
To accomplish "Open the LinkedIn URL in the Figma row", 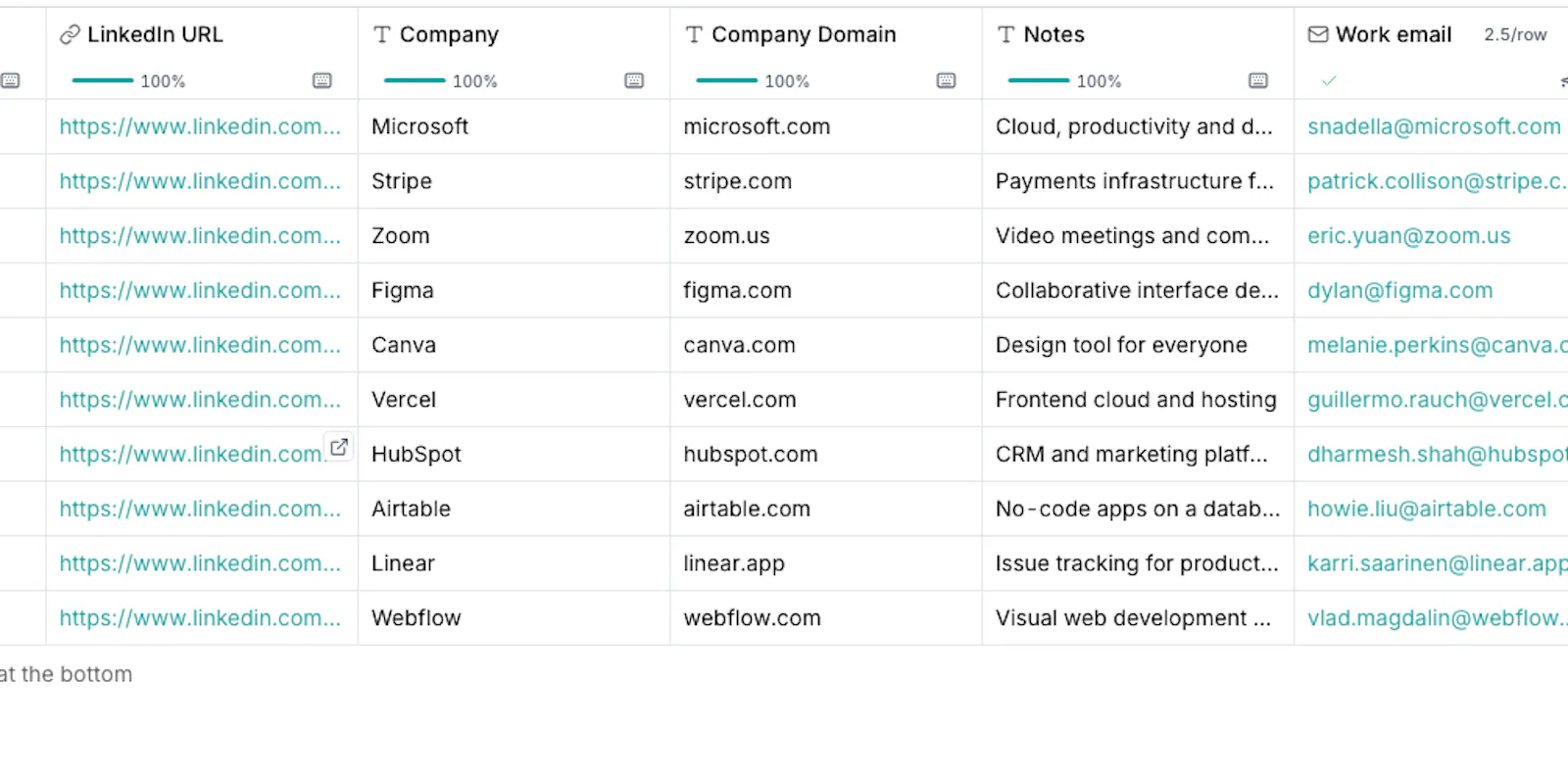I will click(200, 290).
